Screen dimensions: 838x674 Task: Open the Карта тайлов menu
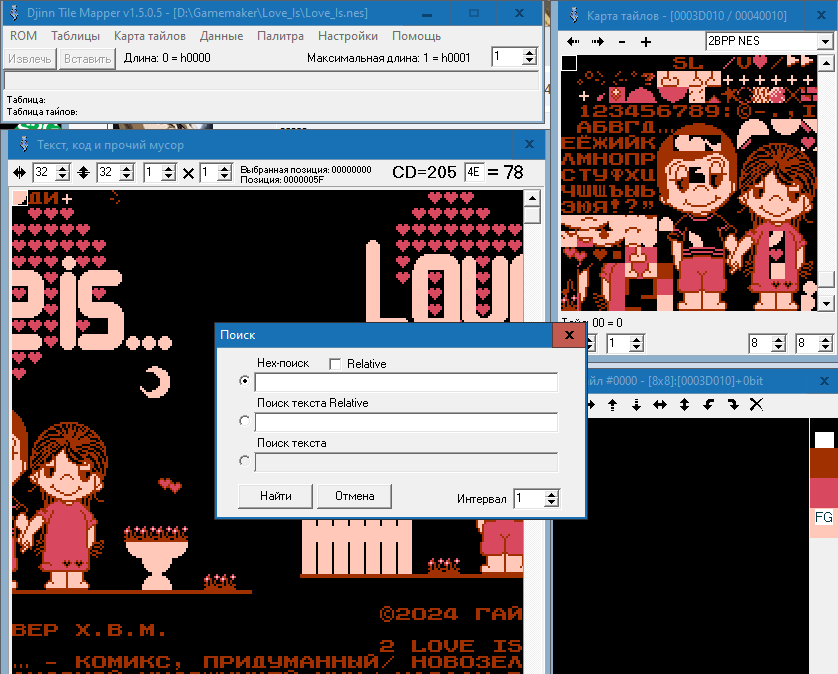pyautogui.click(x=150, y=36)
